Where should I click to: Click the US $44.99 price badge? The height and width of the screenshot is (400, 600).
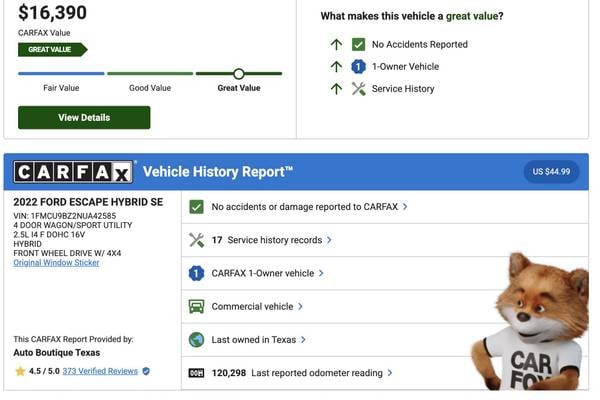tap(551, 171)
